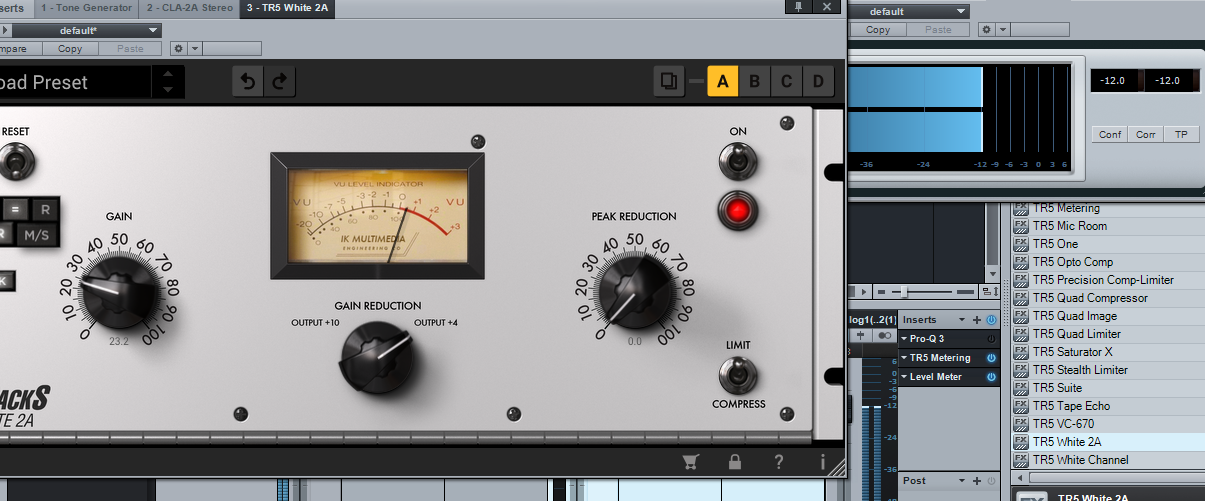Bypass the Pro-Q 3 insert power button
Viewport: 1205px width, 501px height.
991,339
